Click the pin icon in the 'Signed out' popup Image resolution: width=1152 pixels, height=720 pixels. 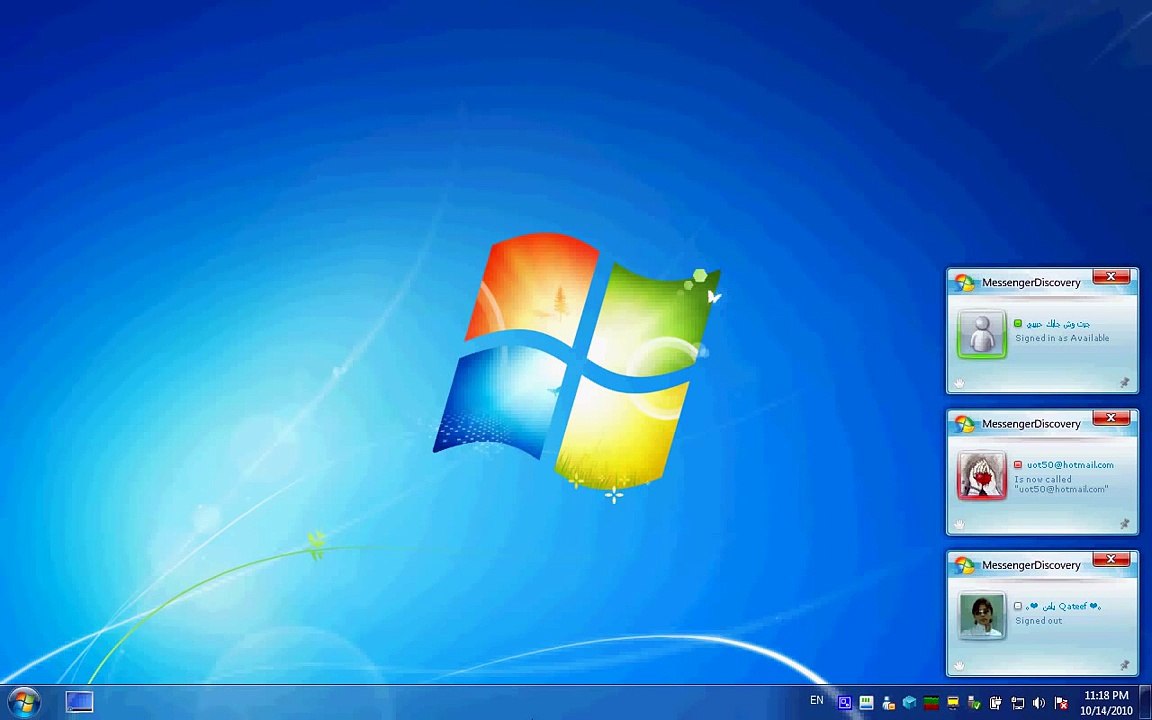pyautogui.click(x=1124, y=665)
